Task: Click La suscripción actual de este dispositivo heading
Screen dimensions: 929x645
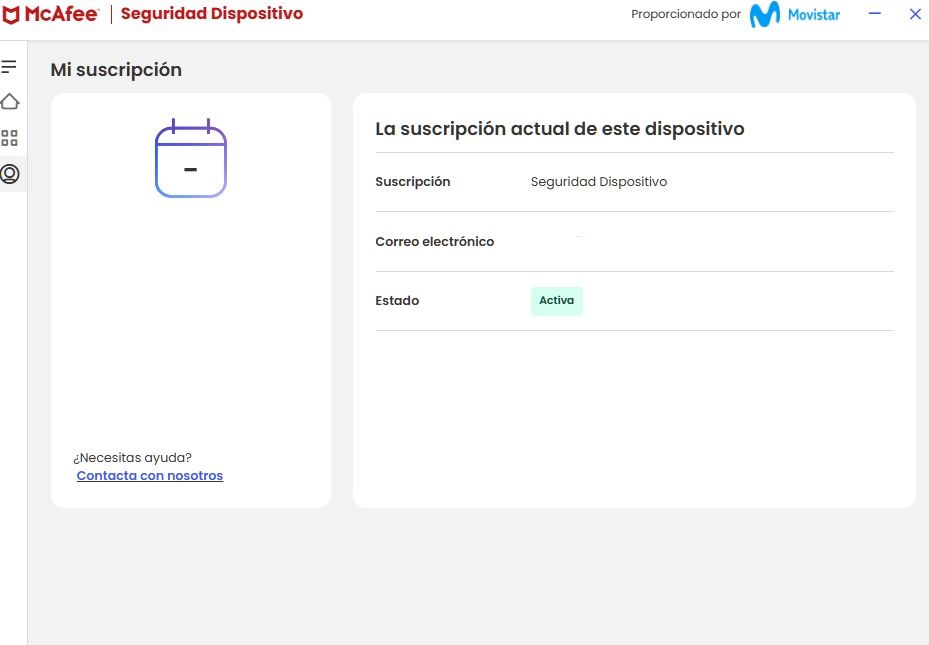Action: pyautogui.click(x=559, y=128)
